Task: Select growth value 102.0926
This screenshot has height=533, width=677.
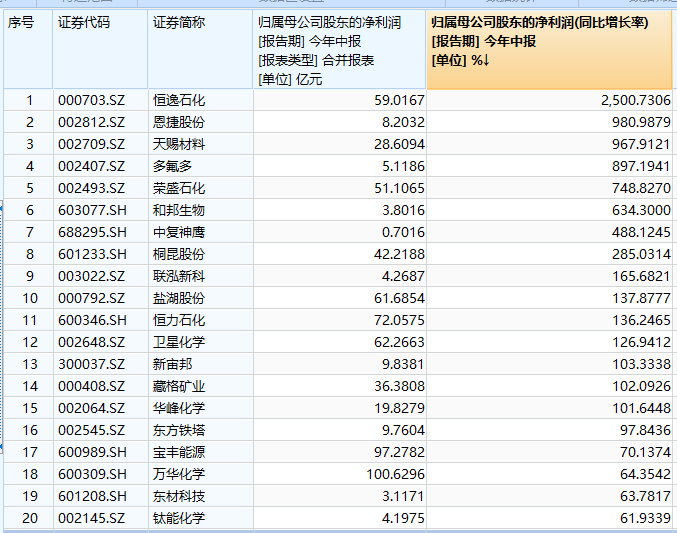Action: pos(549,387)
